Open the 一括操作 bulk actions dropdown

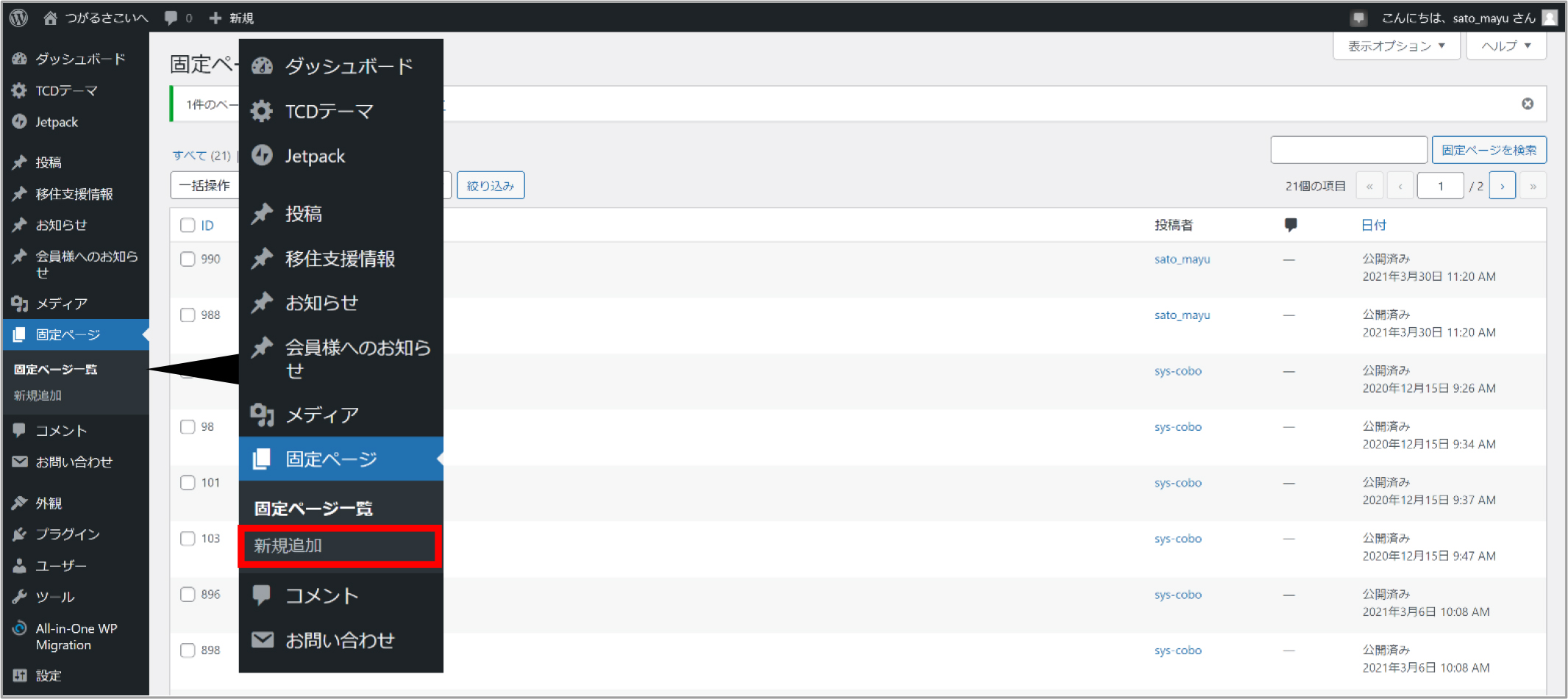click(x=205, y=185)
